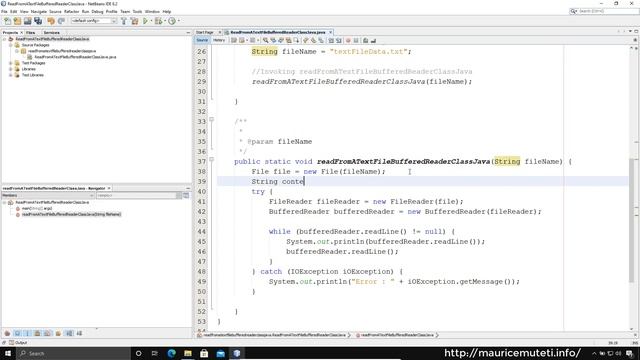Click the Redo toolbar icon
This screenshot has height=360, width=640.
click(61, 21)
